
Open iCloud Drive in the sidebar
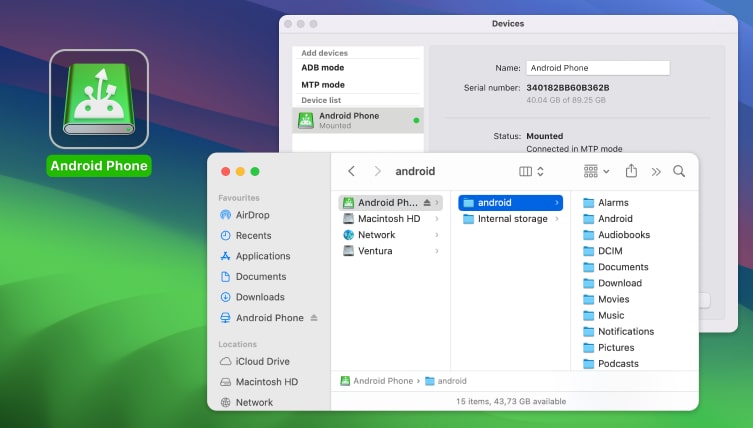click(x=255, y=361)
